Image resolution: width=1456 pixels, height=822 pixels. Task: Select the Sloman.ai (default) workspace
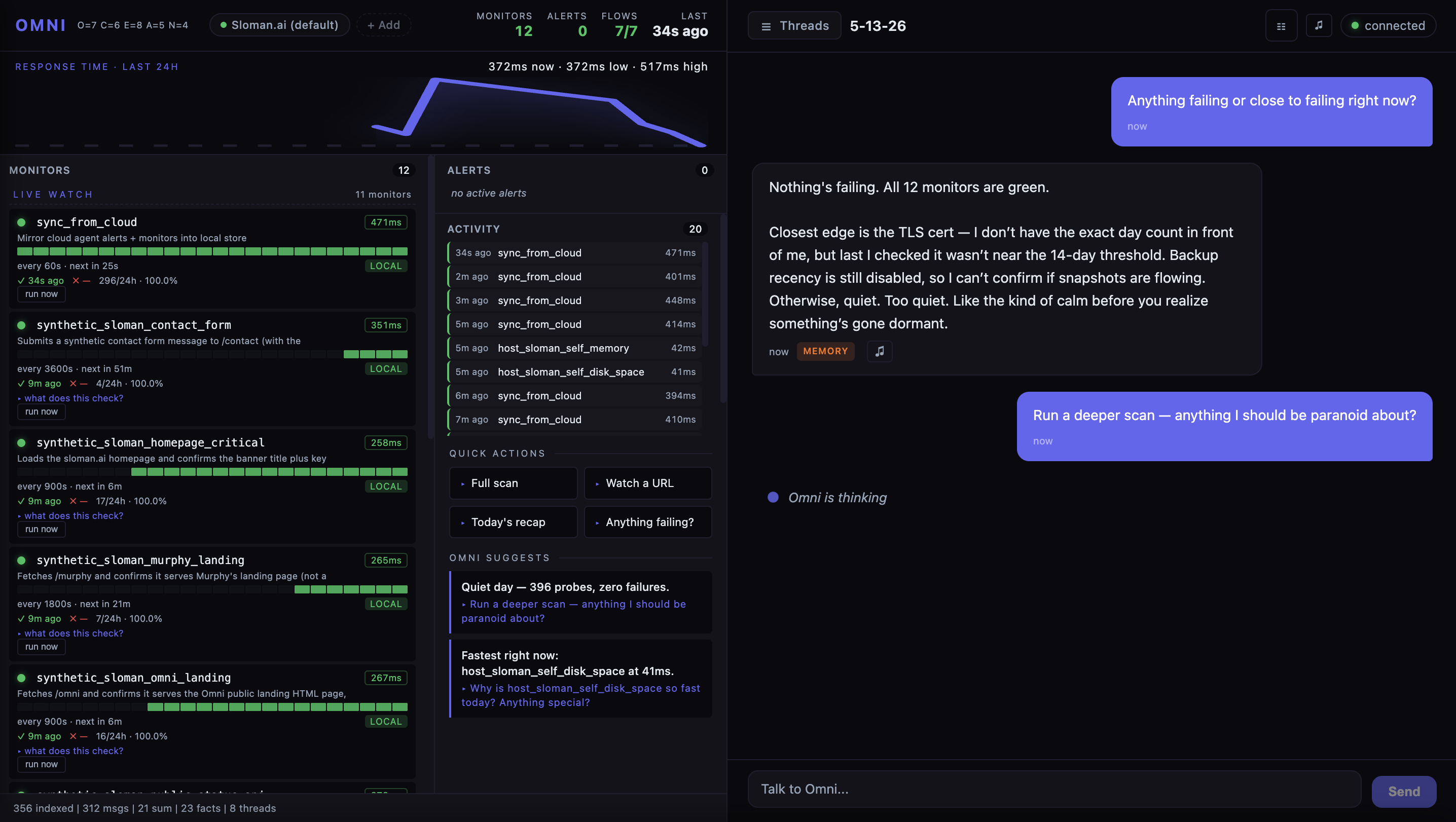click(x=279, y=25)
